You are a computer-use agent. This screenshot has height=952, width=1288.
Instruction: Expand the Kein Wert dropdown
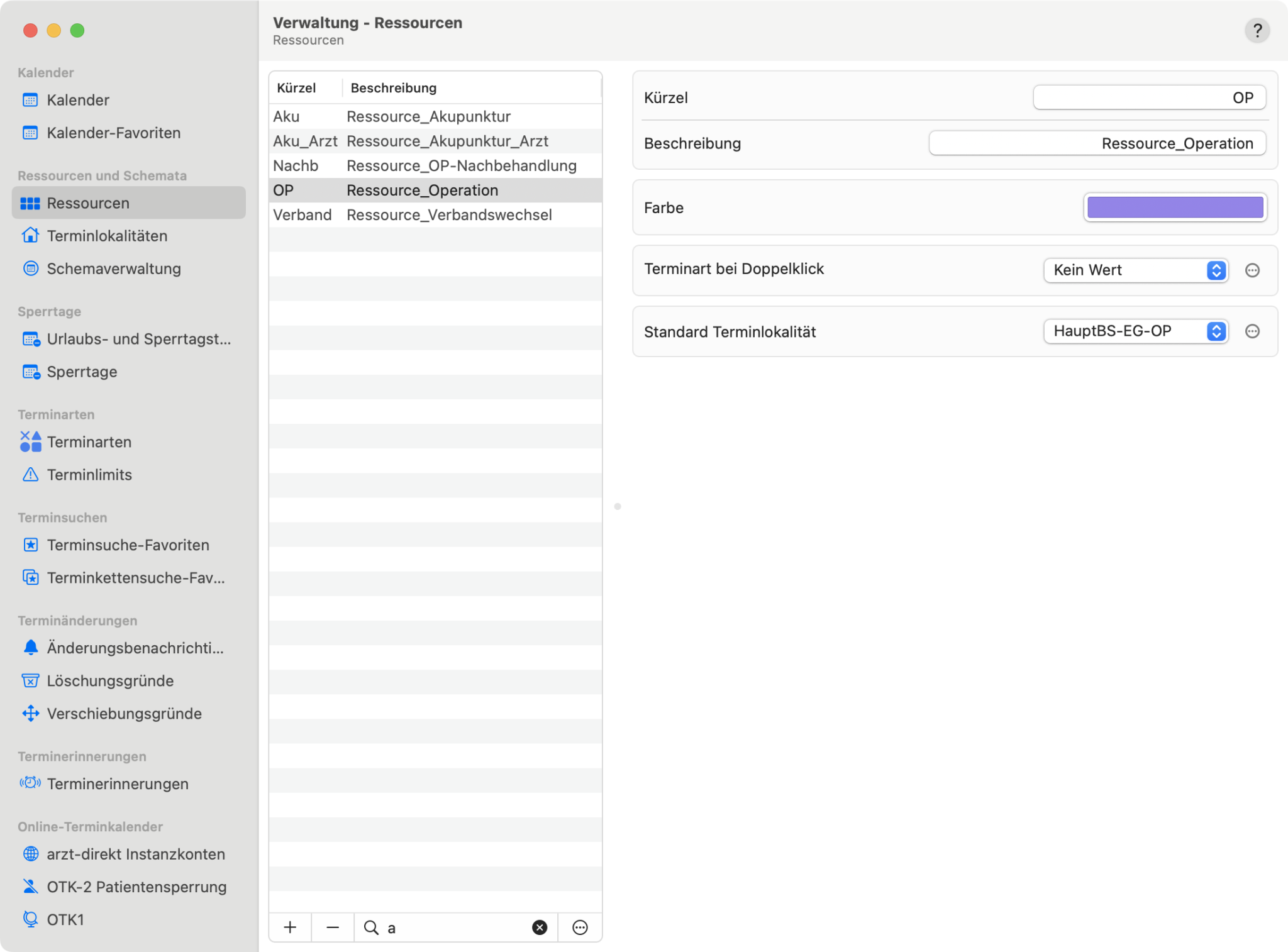pos(1135,270)
